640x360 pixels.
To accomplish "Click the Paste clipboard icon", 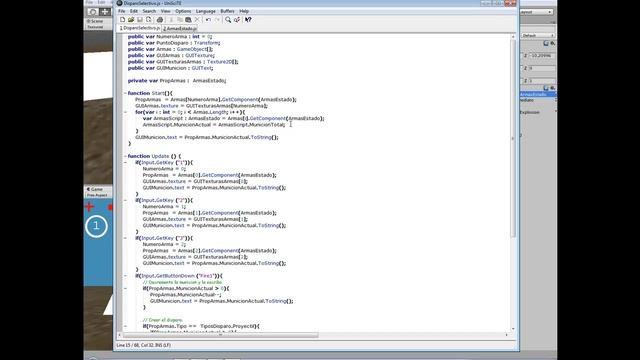I will tap(188, 20).
